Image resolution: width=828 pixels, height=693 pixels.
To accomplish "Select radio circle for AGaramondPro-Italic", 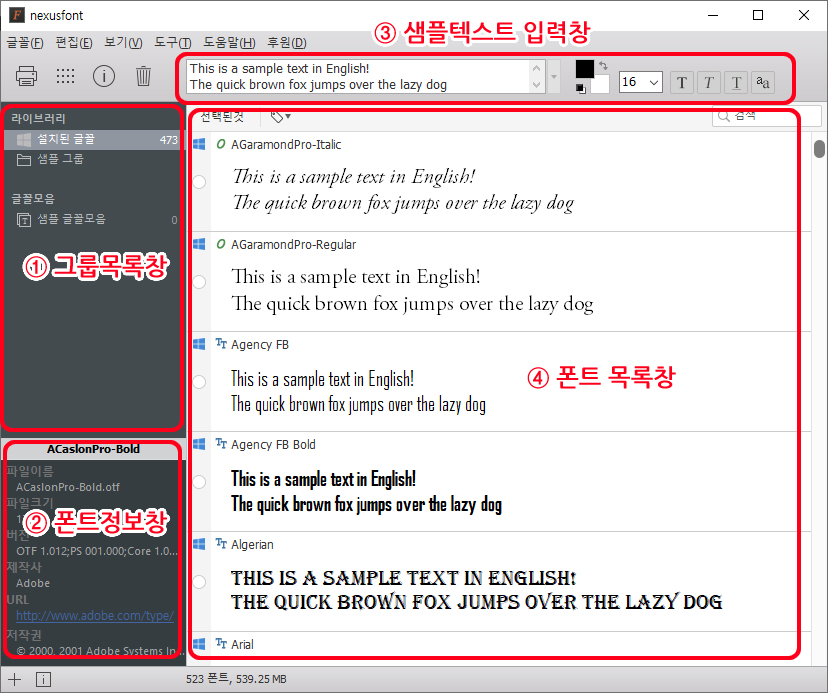I will [x=199, y=182].
